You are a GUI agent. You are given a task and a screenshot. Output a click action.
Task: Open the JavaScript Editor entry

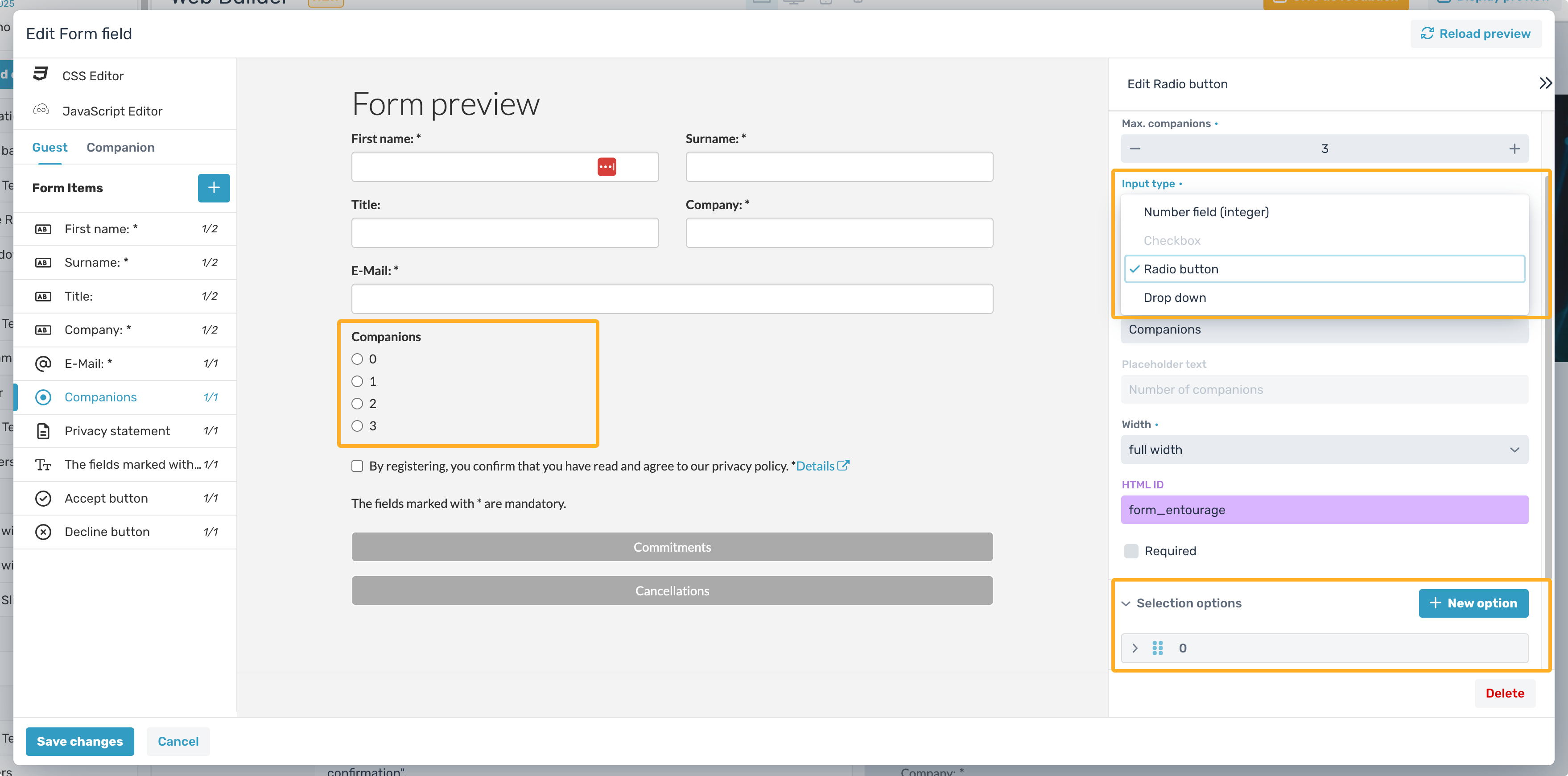click(x=113, y=111)
